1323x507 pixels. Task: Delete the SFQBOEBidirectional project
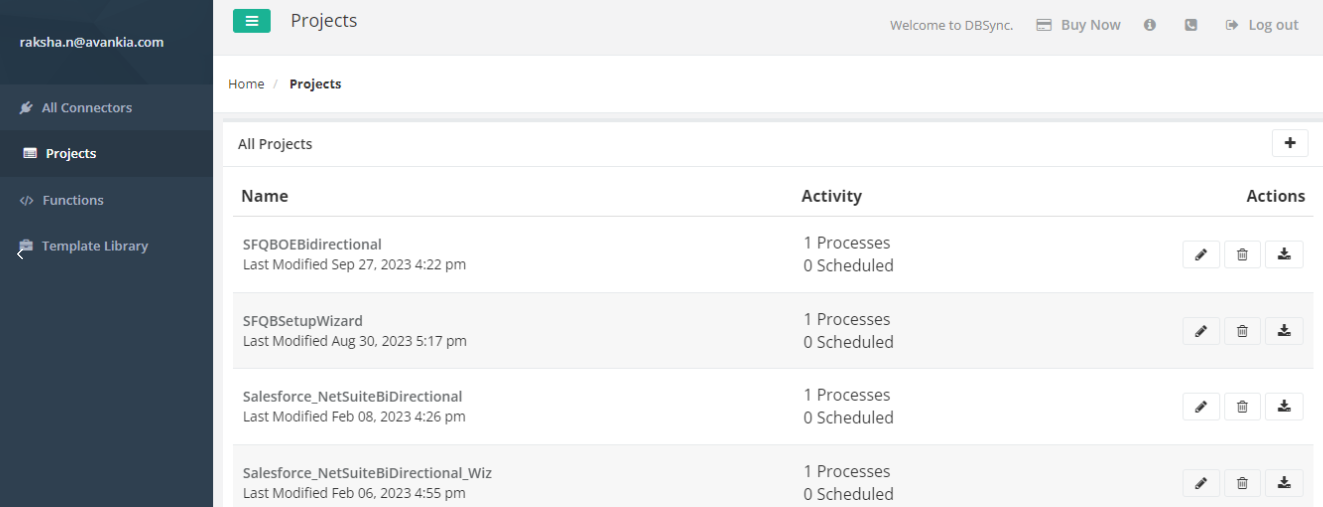pos(1242,255)
